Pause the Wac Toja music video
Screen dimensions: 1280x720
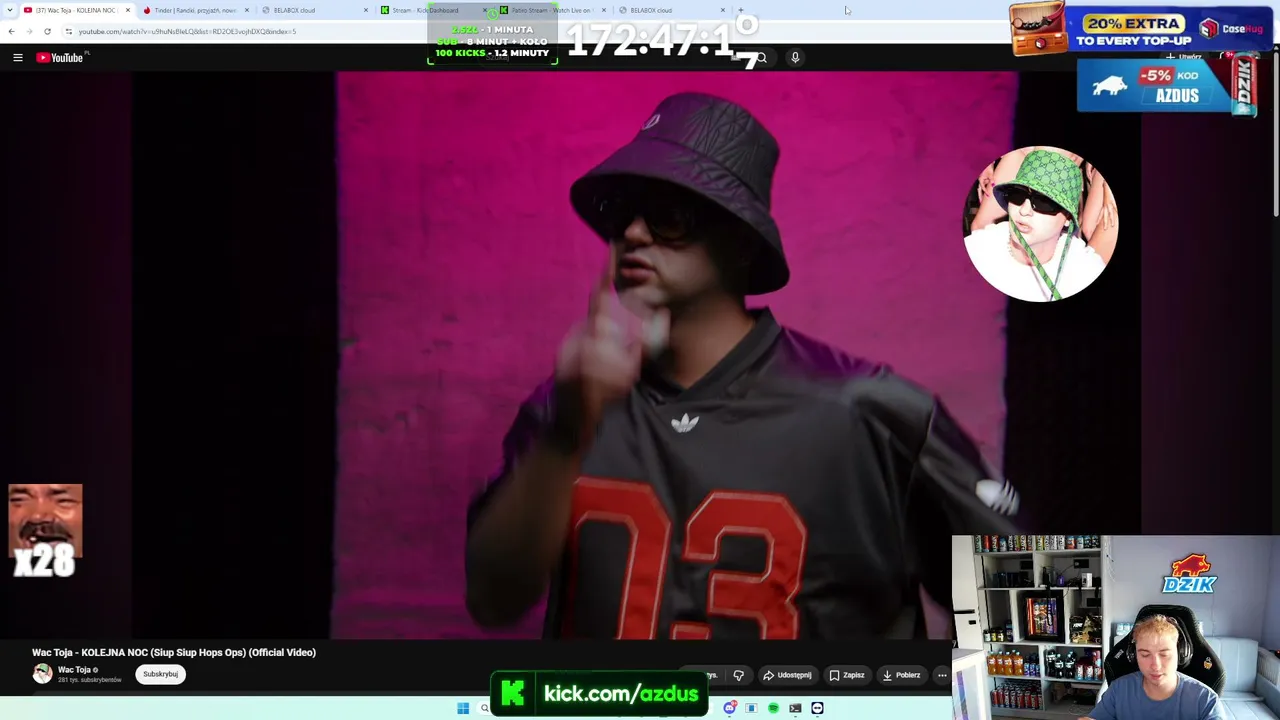(640, 355)
